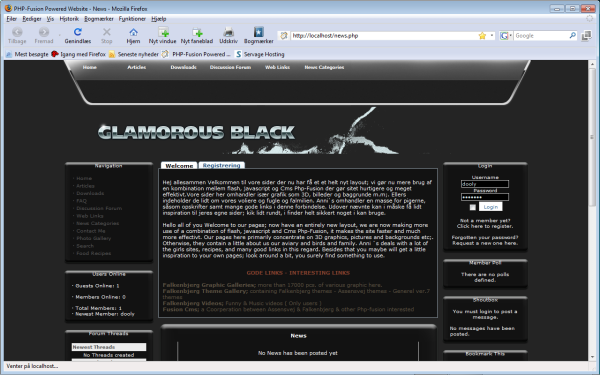This screenshot has height=375, width=600.
Task: Open Nyt faneblad new tab icon
Action: (x=197, y=32)
